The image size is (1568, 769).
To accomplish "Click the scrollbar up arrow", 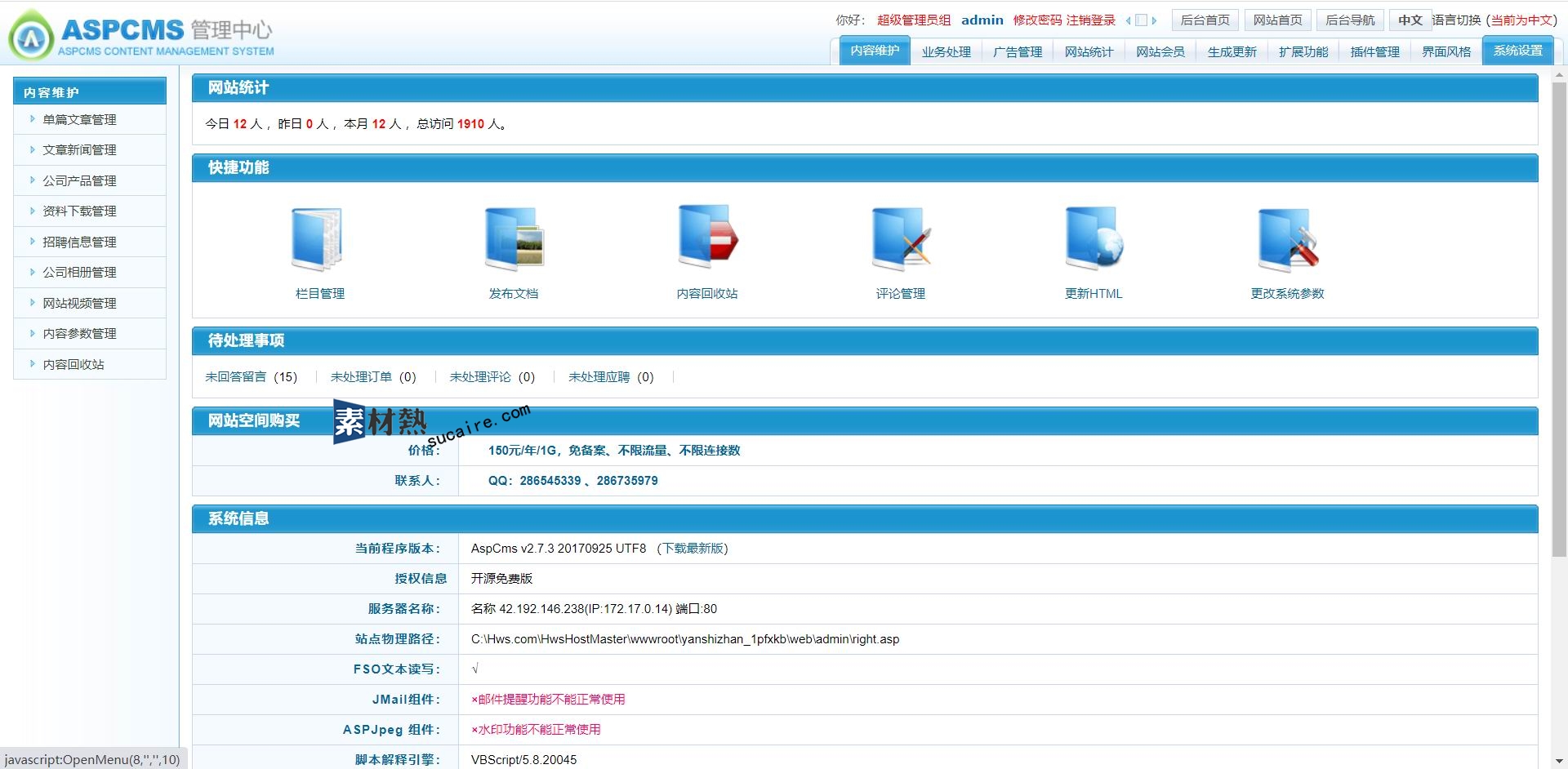I will pyautogui.click(x=1559, y=73).
